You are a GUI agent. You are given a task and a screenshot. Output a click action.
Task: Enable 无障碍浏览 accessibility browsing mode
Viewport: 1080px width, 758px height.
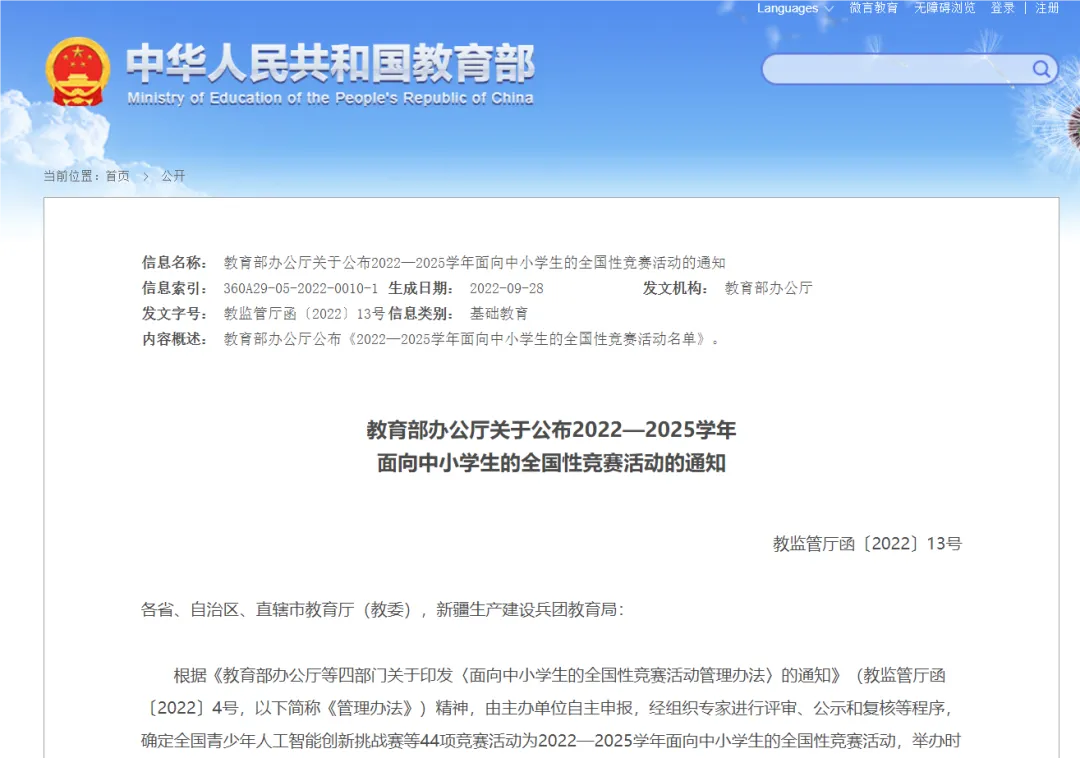[x=944, y=8]
